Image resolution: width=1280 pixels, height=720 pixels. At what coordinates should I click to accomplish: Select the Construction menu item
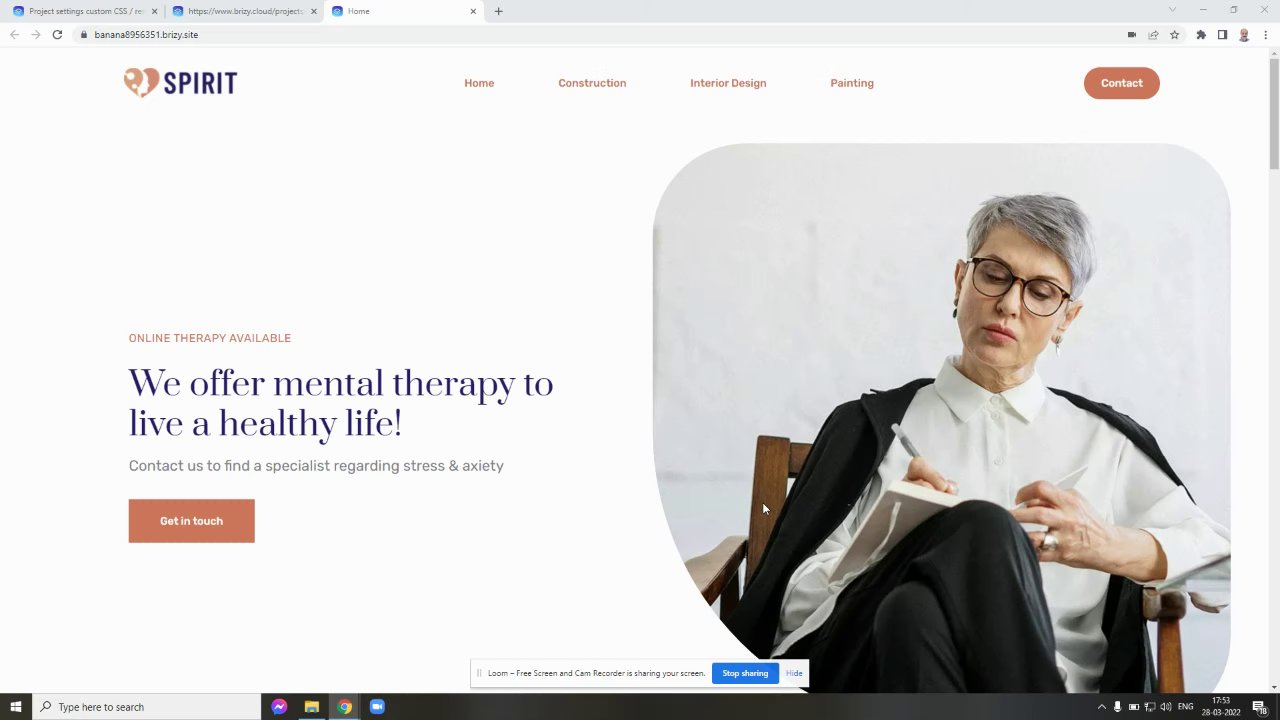pyautogui.click(x=592, y=83)
